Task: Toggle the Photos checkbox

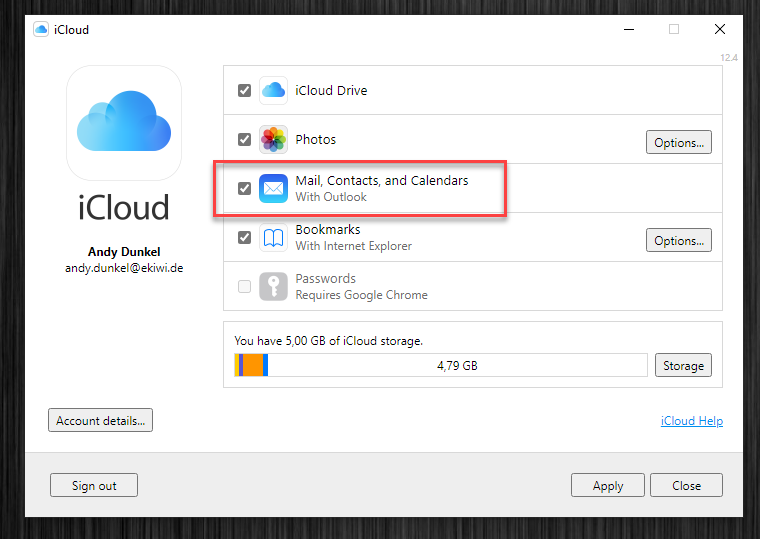Action: click(x=244, y=140)
